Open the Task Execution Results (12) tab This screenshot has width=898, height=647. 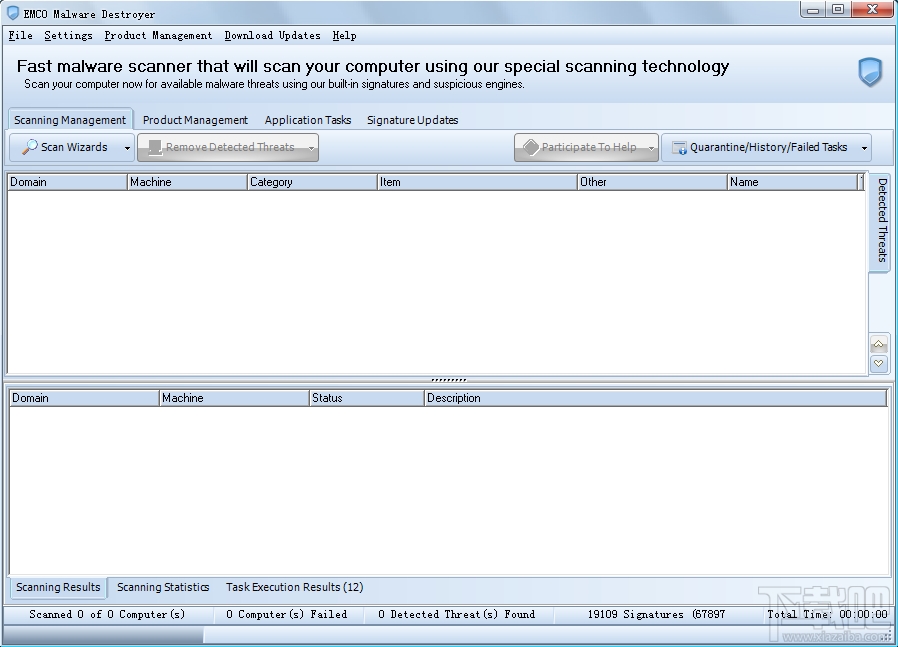294,587
